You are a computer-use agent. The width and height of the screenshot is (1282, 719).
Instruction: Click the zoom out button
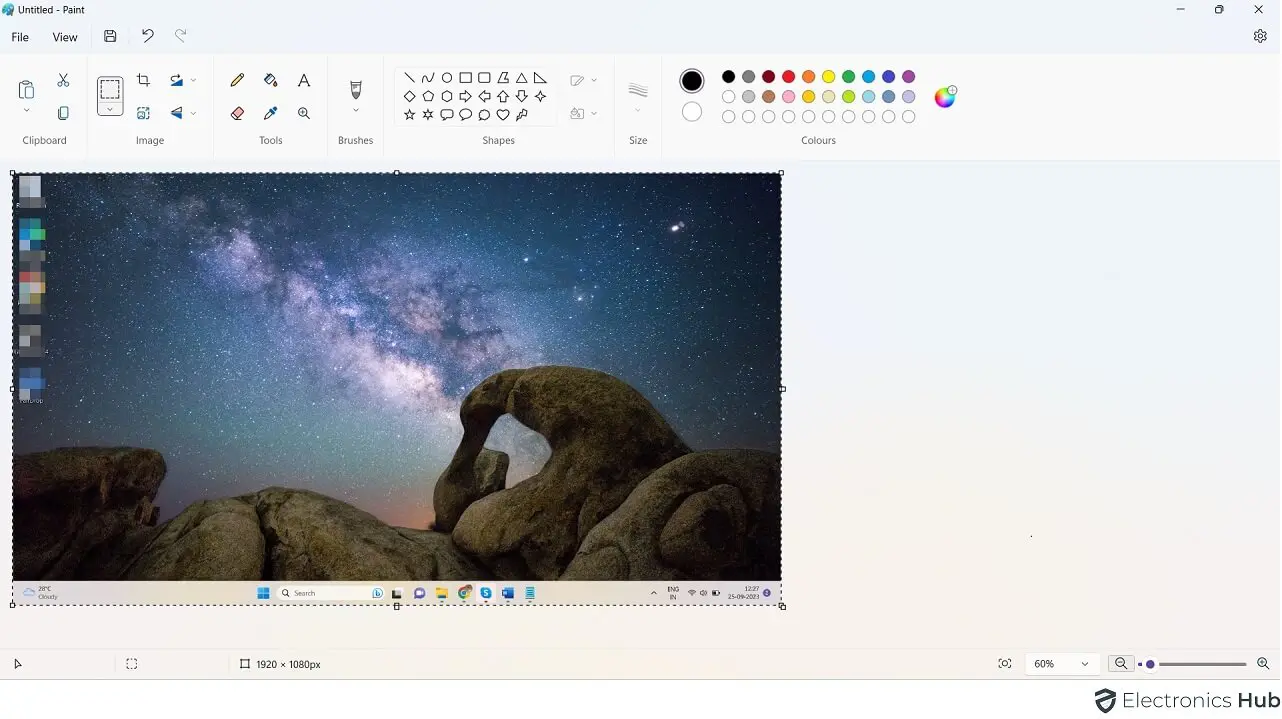point(1121,664)
